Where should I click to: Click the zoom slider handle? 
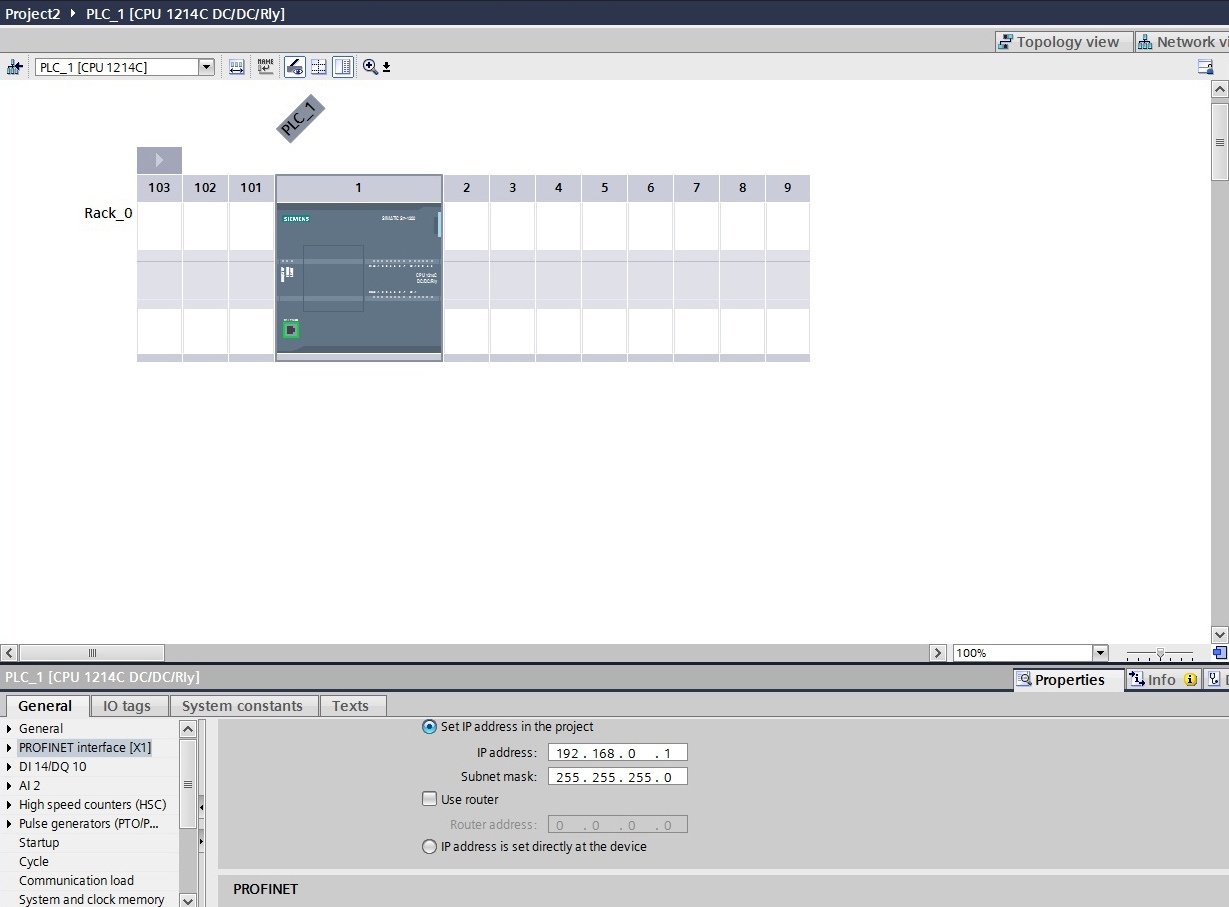(x=1159, y=653)
